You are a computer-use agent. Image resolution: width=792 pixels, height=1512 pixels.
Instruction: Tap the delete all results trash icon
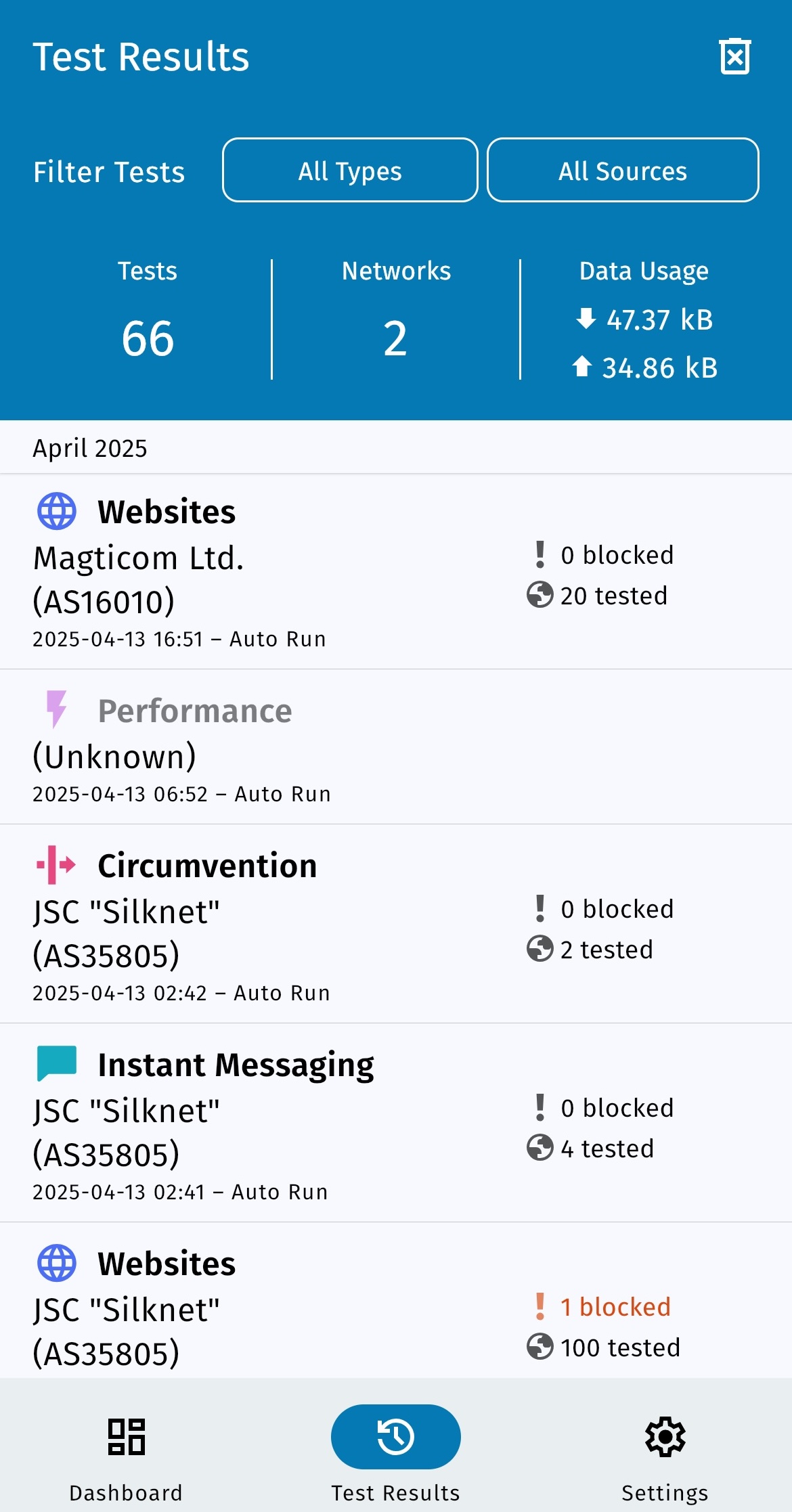(734, 57)
